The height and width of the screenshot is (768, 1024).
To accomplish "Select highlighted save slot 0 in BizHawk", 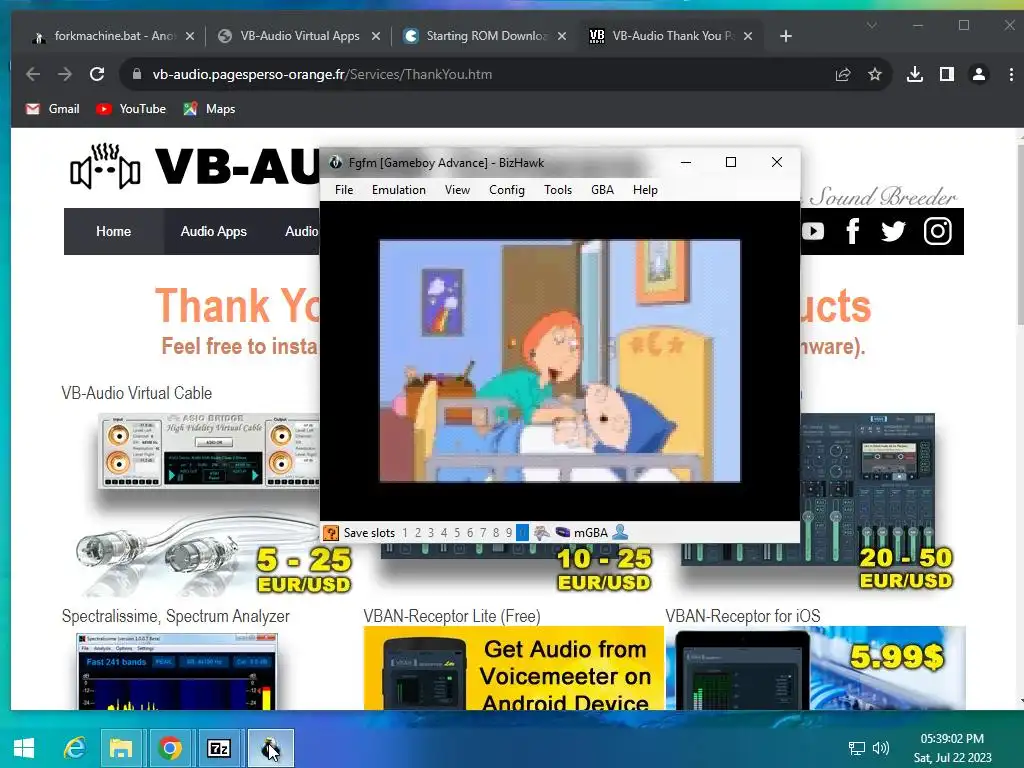I will (522, 533).
